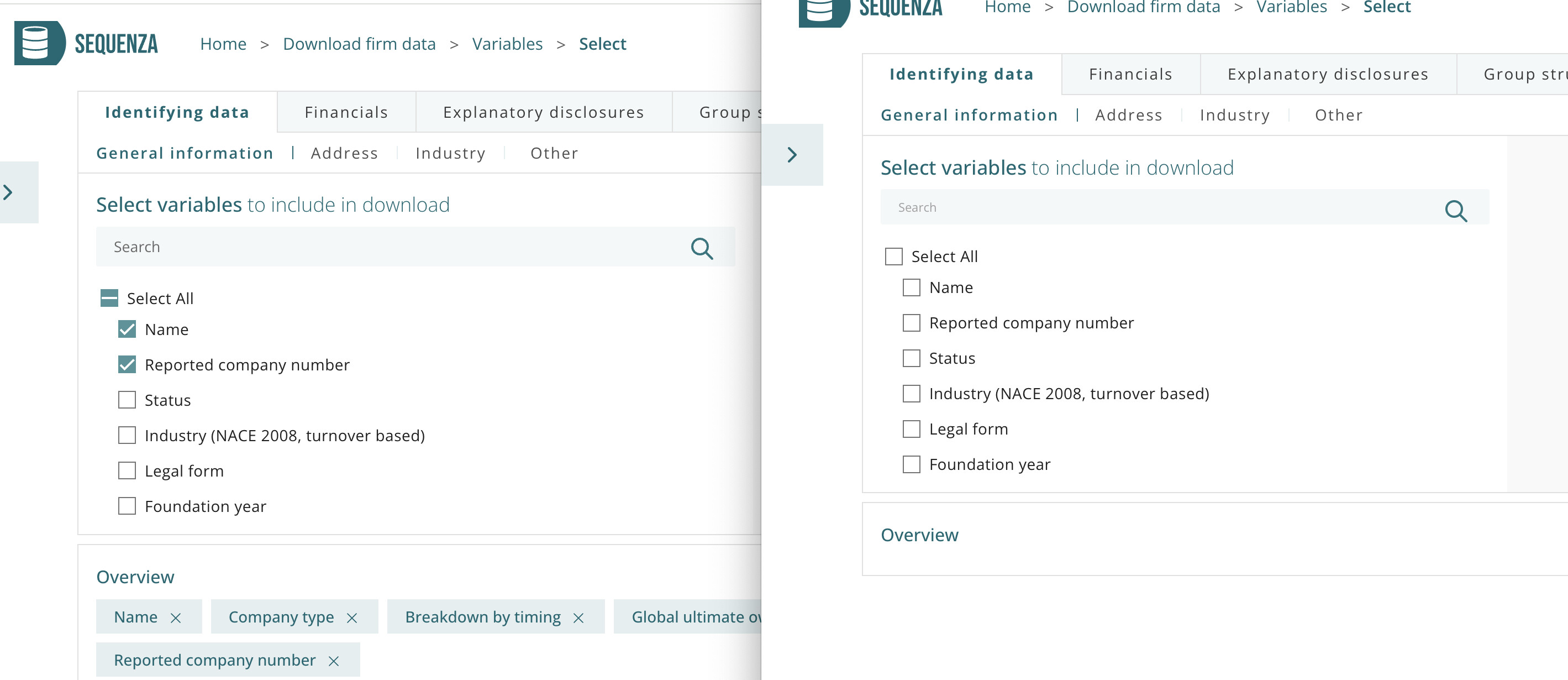This screenshot has width=1568, height=680.
Task: Uncheck the Name checkbox in left panel
Action: [x=127, y=329]
